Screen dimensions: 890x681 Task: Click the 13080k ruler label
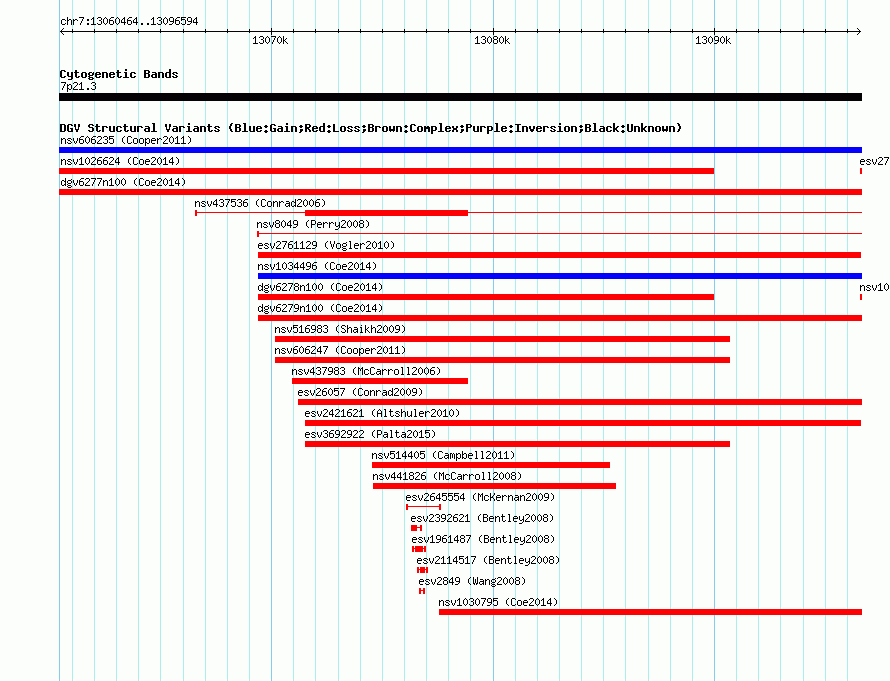[x=492, y=40]
